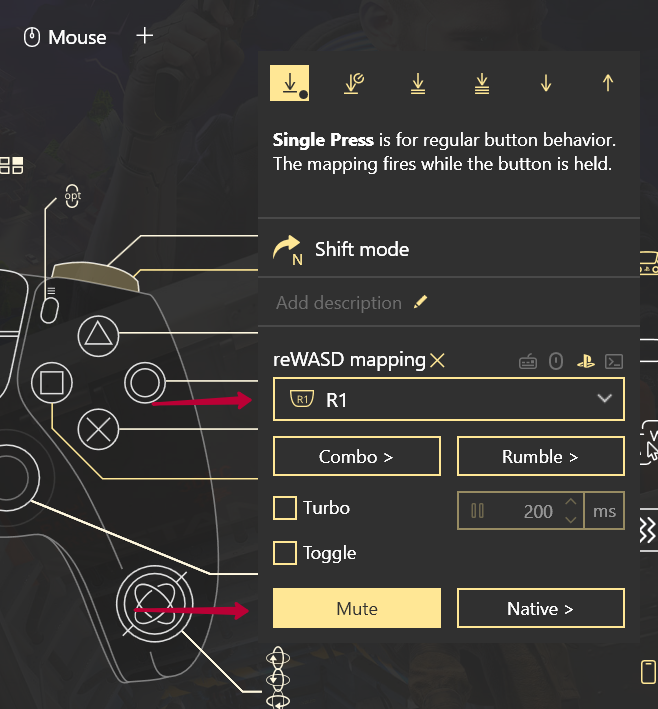The height and width of the screenshot is (709, 658).
Task: Select the Double Press activator icon
Action: [x=418, y=83]
